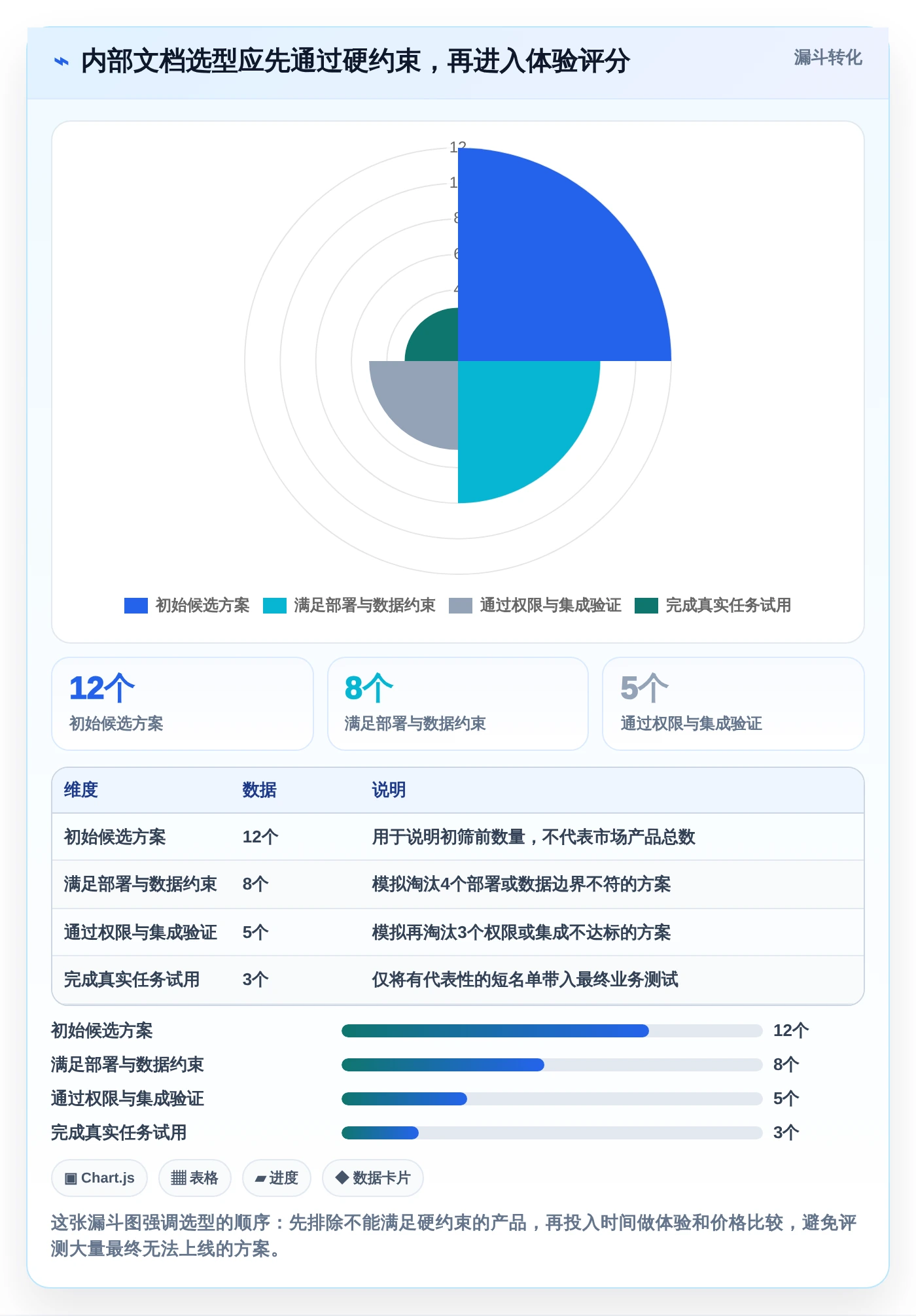This screenshot has height=1316, width=916.
Task: Click description 模拟再淘汰3个权限或集成不达标的方案
Action: [x=521, y=933]
